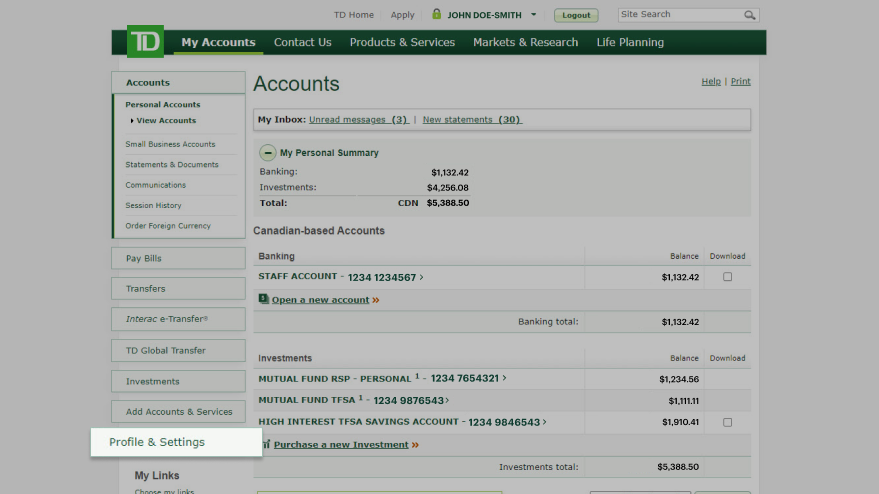The height and width of the screenshot is (494, 879).
Task: Open the Staff Account 1234 1234567 link
Action: [337, 277]
